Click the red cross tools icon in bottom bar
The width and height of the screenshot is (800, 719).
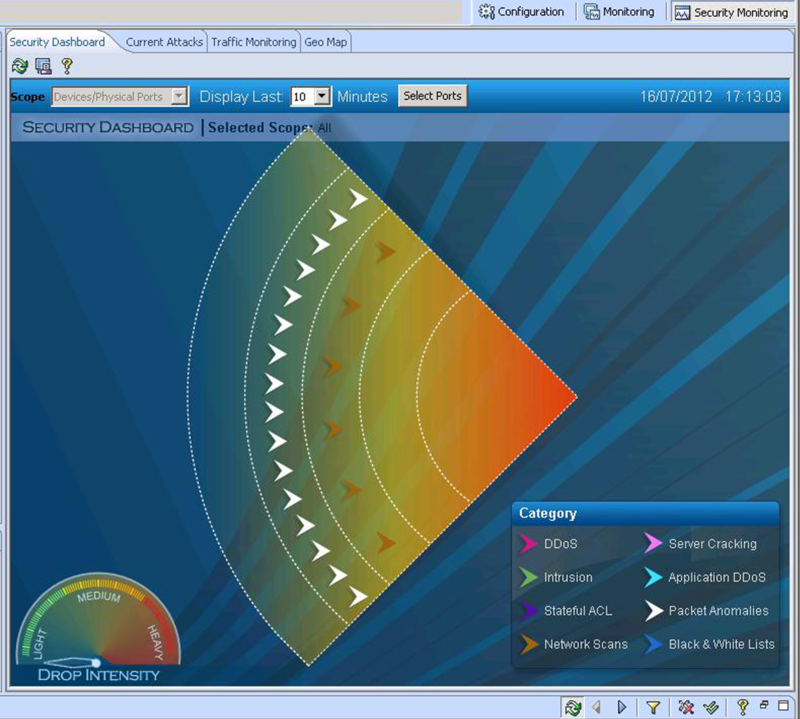686,707
